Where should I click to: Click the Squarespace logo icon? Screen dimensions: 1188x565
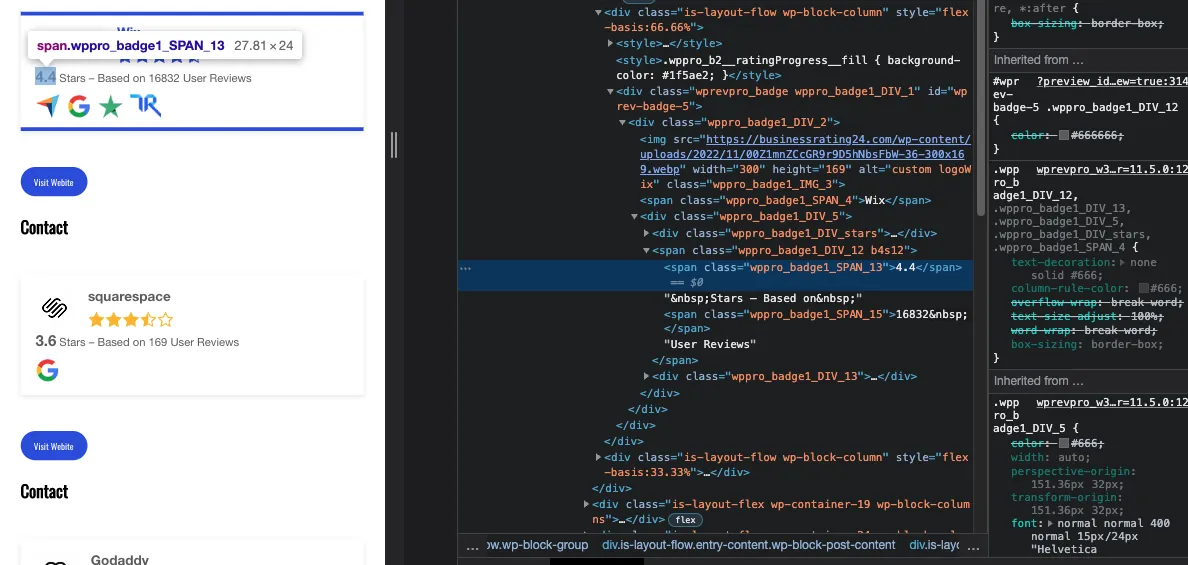click(55, 308)
